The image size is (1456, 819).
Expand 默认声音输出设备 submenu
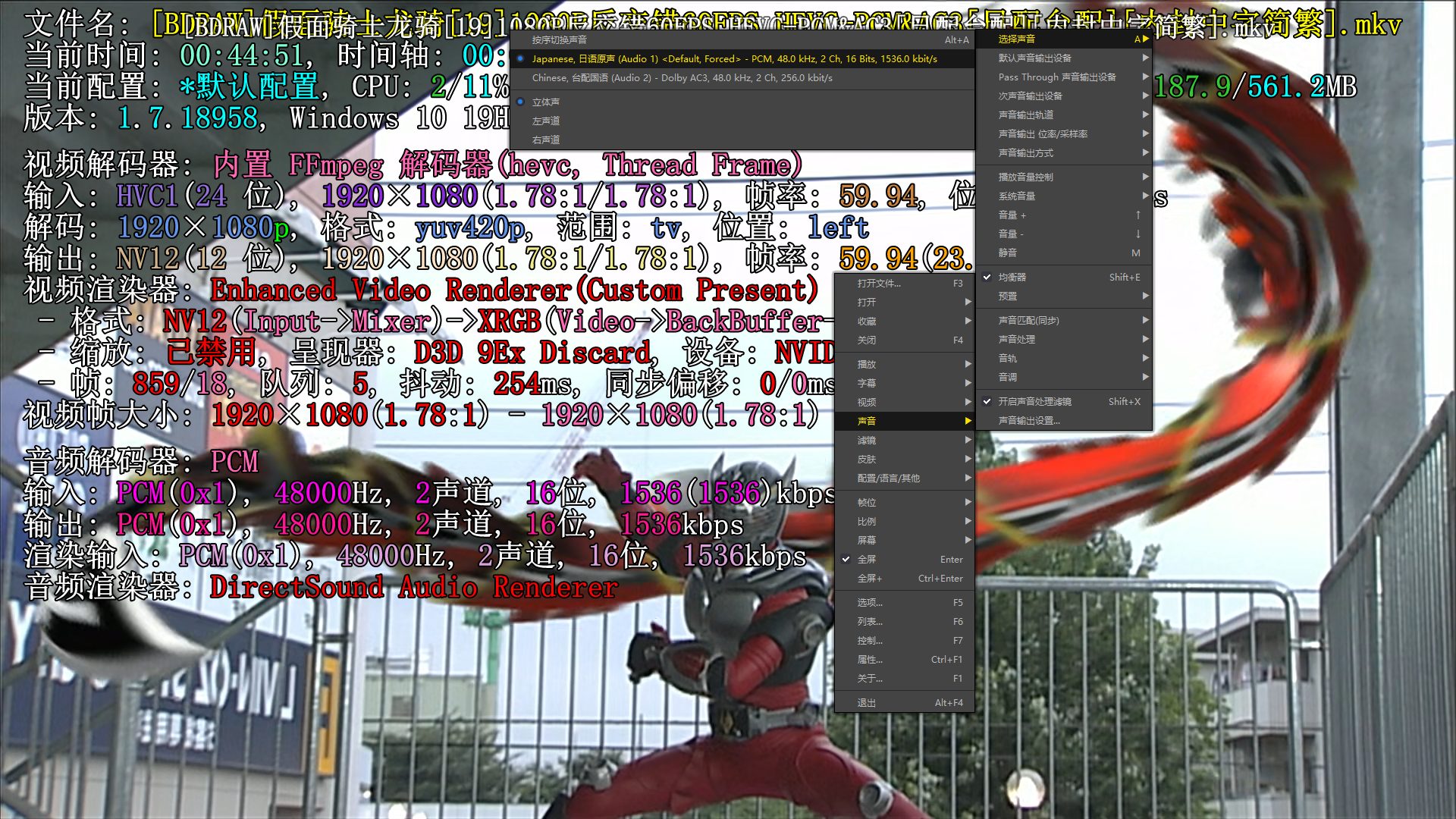point(1064,58)
